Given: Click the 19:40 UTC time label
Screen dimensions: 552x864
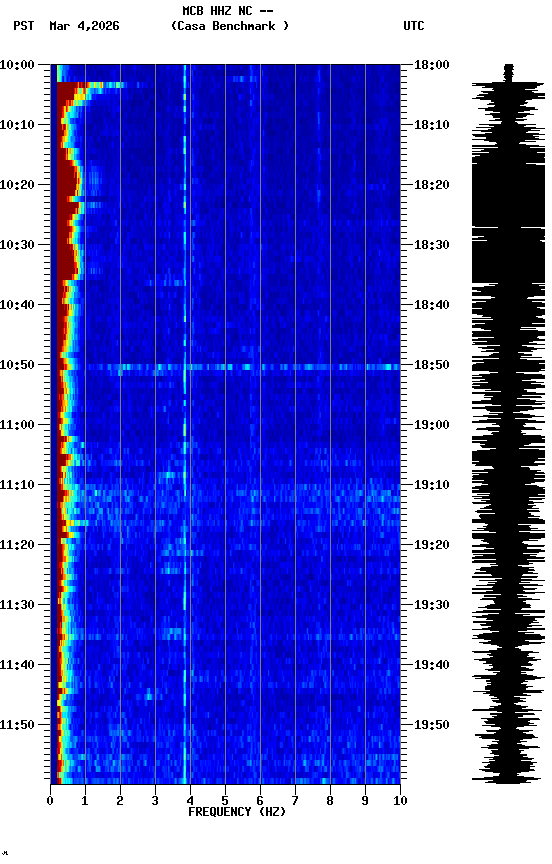Looking at the screenshot, I should pyautogui.click(x=432, y=666).
